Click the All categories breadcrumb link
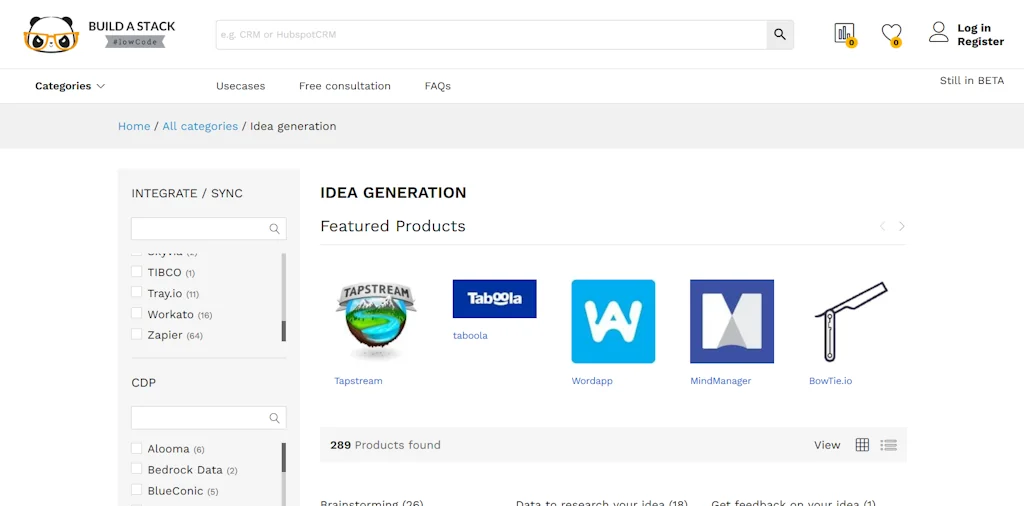The image size is (1024, 506). (200, 126)
